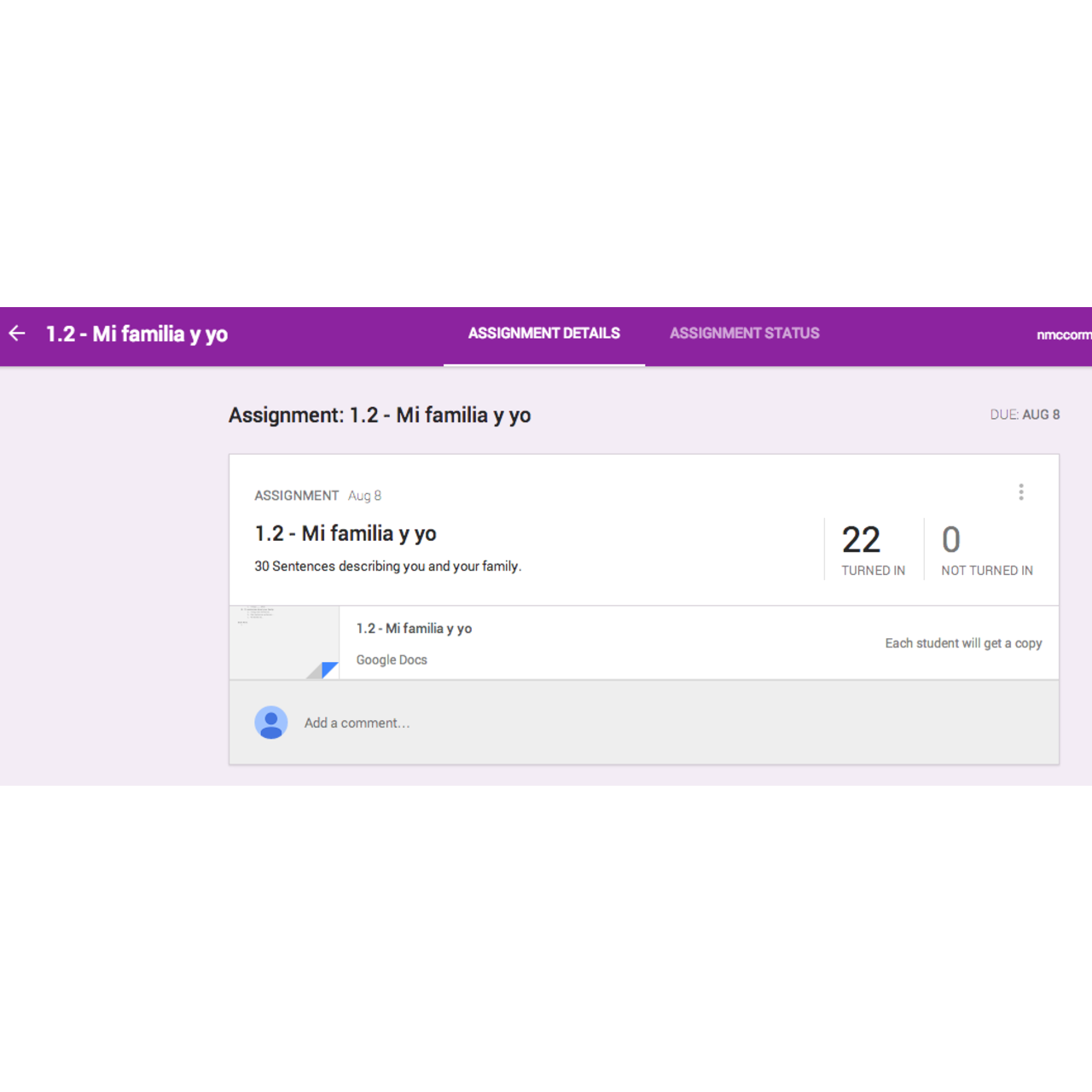
Task: Click the 'DUE: AUG 8' due date
Action: [x=1025, y=415]
